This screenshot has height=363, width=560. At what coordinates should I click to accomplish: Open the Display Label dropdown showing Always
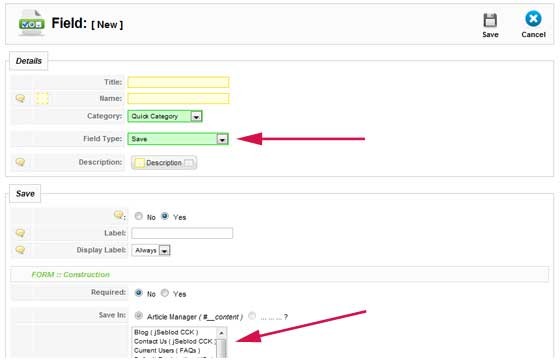point(151,250)
